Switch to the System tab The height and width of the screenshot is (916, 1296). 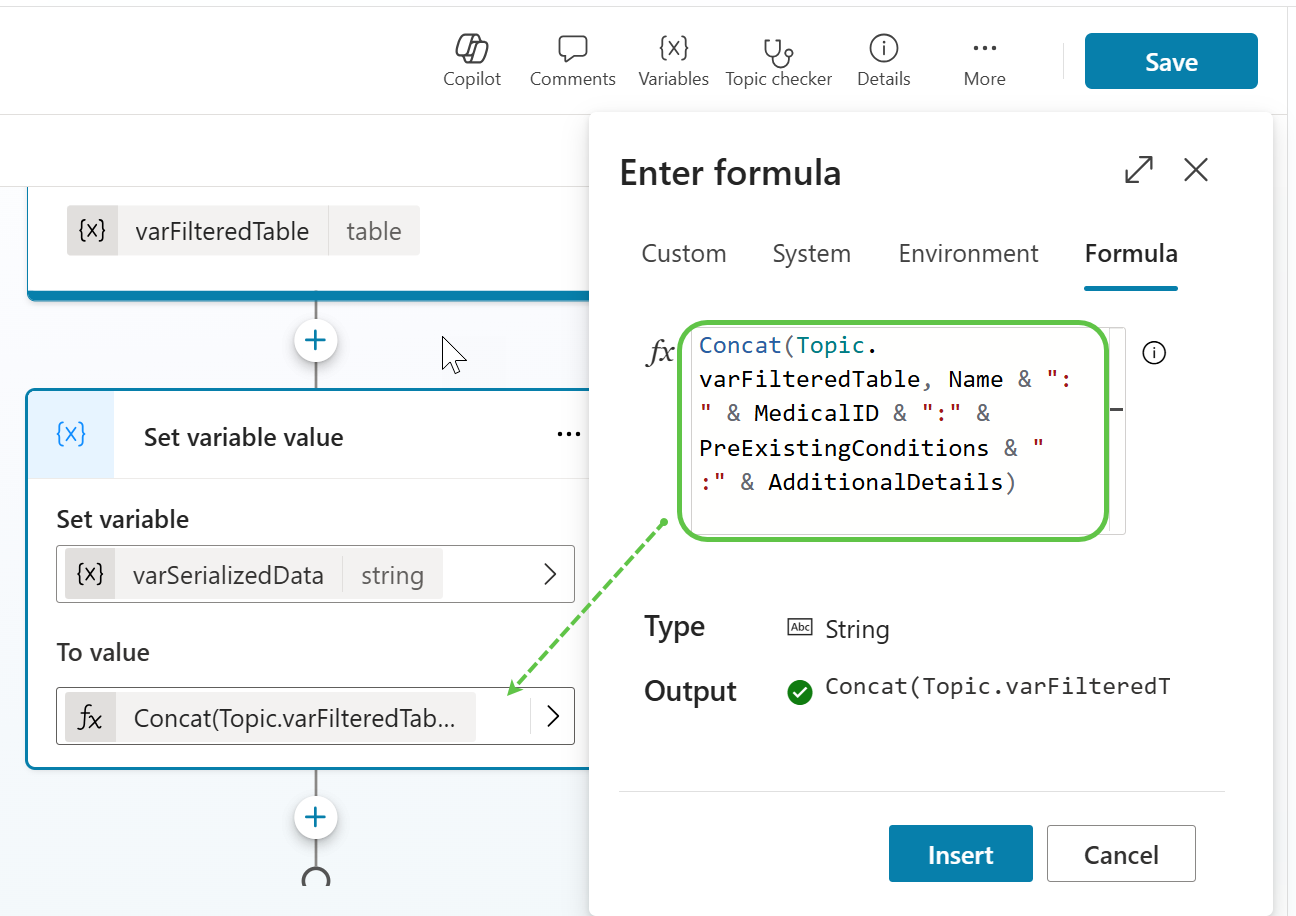(x=811, y=254)
